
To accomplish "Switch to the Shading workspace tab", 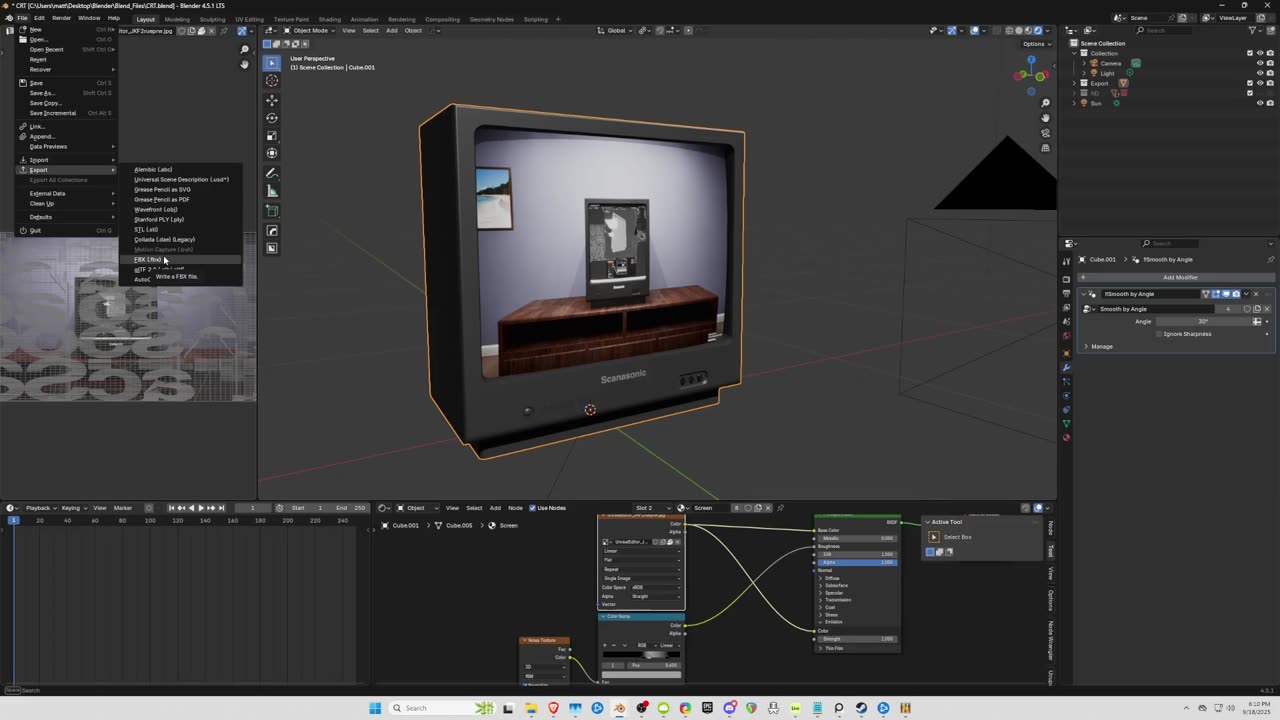I will (329, 19).
